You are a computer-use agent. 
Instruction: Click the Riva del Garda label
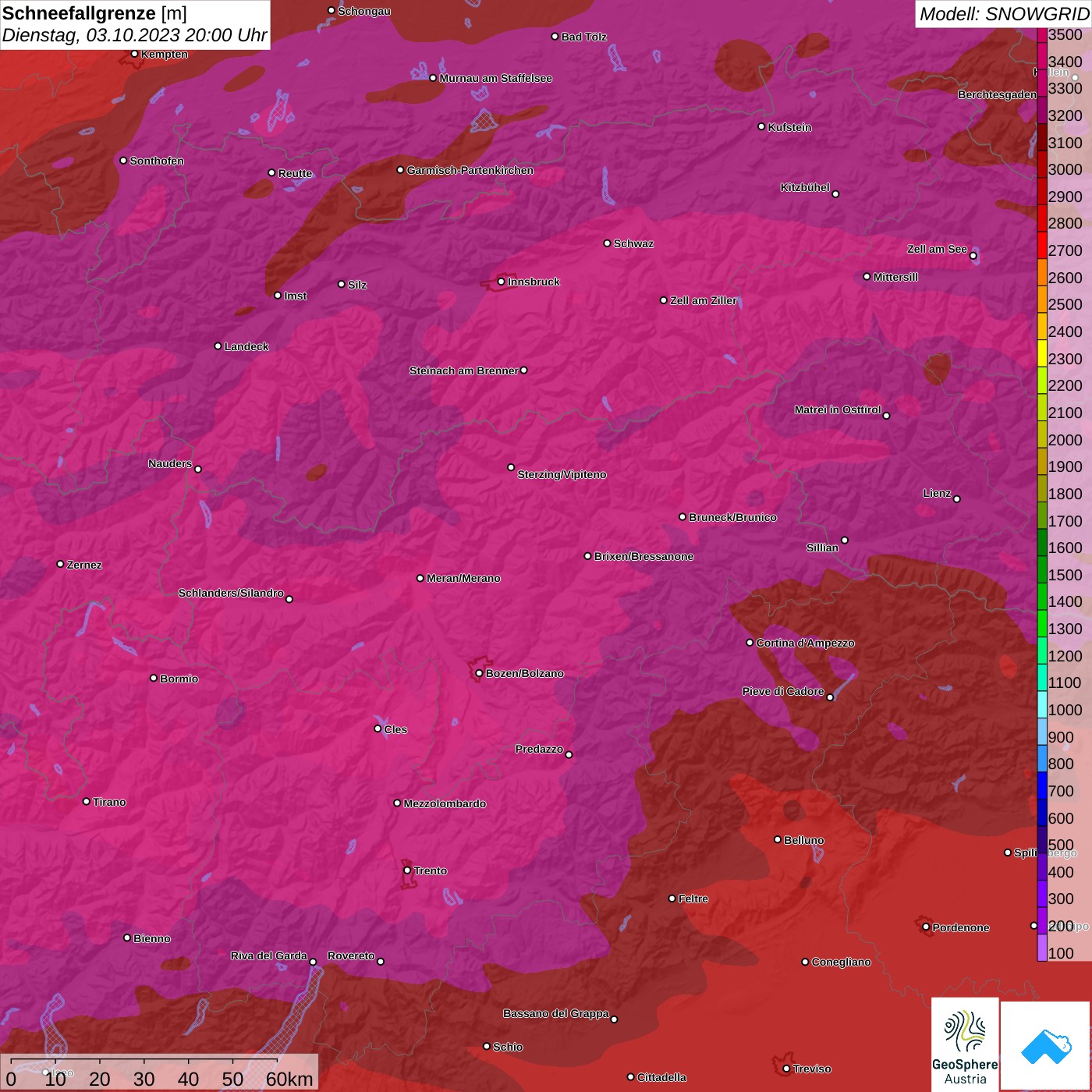(x=269, y=955)
